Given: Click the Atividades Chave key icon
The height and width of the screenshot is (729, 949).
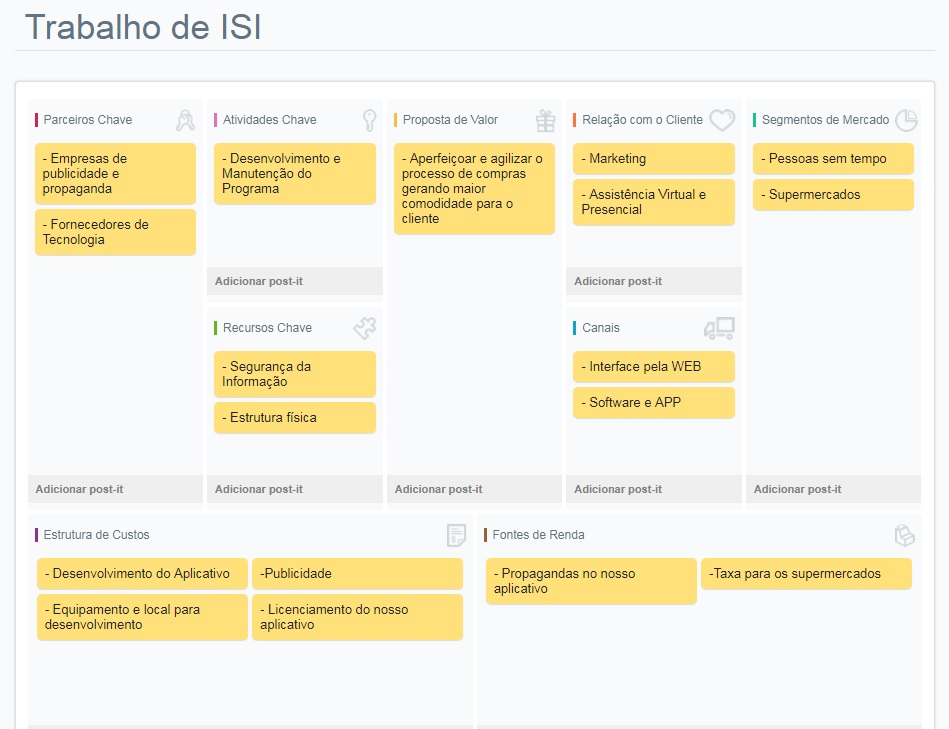Looking at the screenshot, I should pyautogui.click(x=369, y=120).
